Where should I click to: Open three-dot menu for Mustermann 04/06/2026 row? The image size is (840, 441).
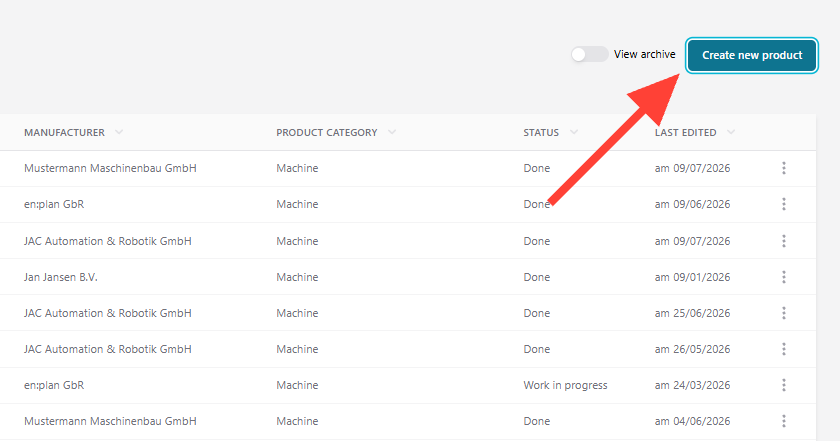click(784, 421)
